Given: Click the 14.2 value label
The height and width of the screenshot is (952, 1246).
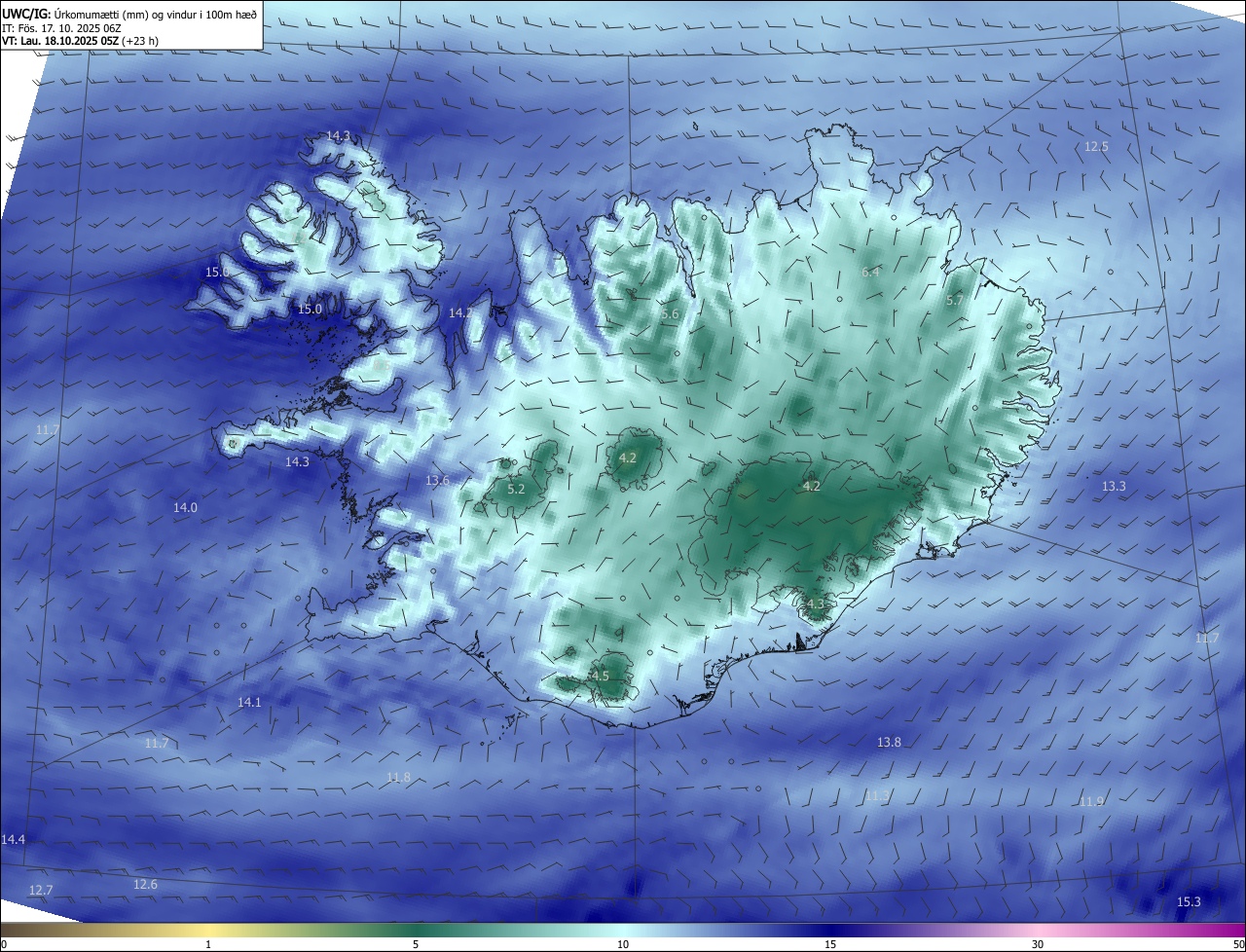Looking at the screenshot, I should pyautogui.click(x=460, y=312).
